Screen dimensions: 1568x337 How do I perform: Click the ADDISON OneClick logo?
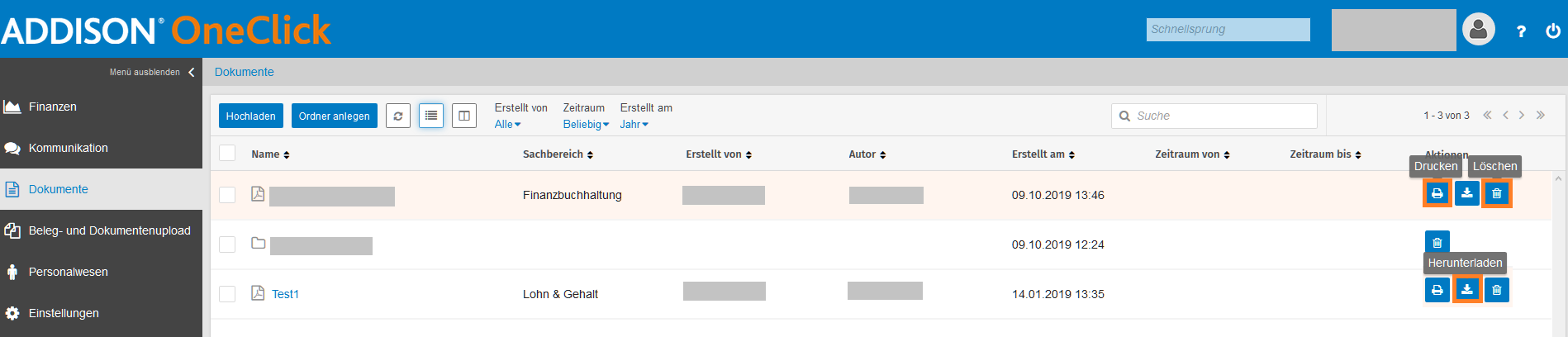pos(166,31)
